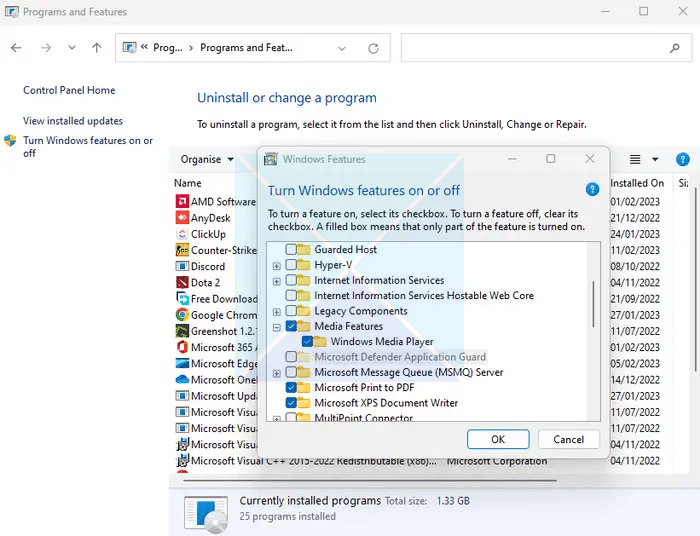This screenshot has width=700, height=536.
Task: Enable Microsoft Message Queue (MSMQ) Server checkbox
Action: click(x=291, y=372)
